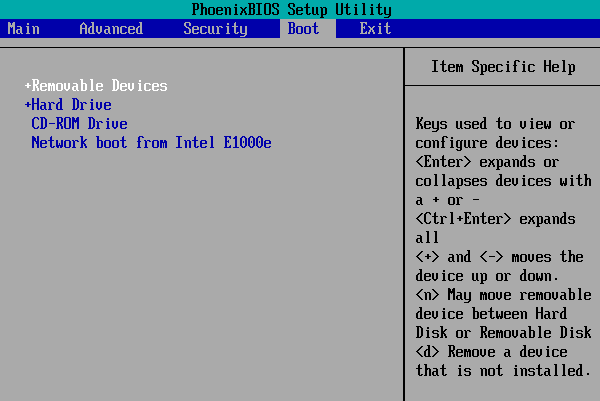Screen dimensions: 600x401
Task: Click the Item Specific Help heading
Action: [503, 67]
